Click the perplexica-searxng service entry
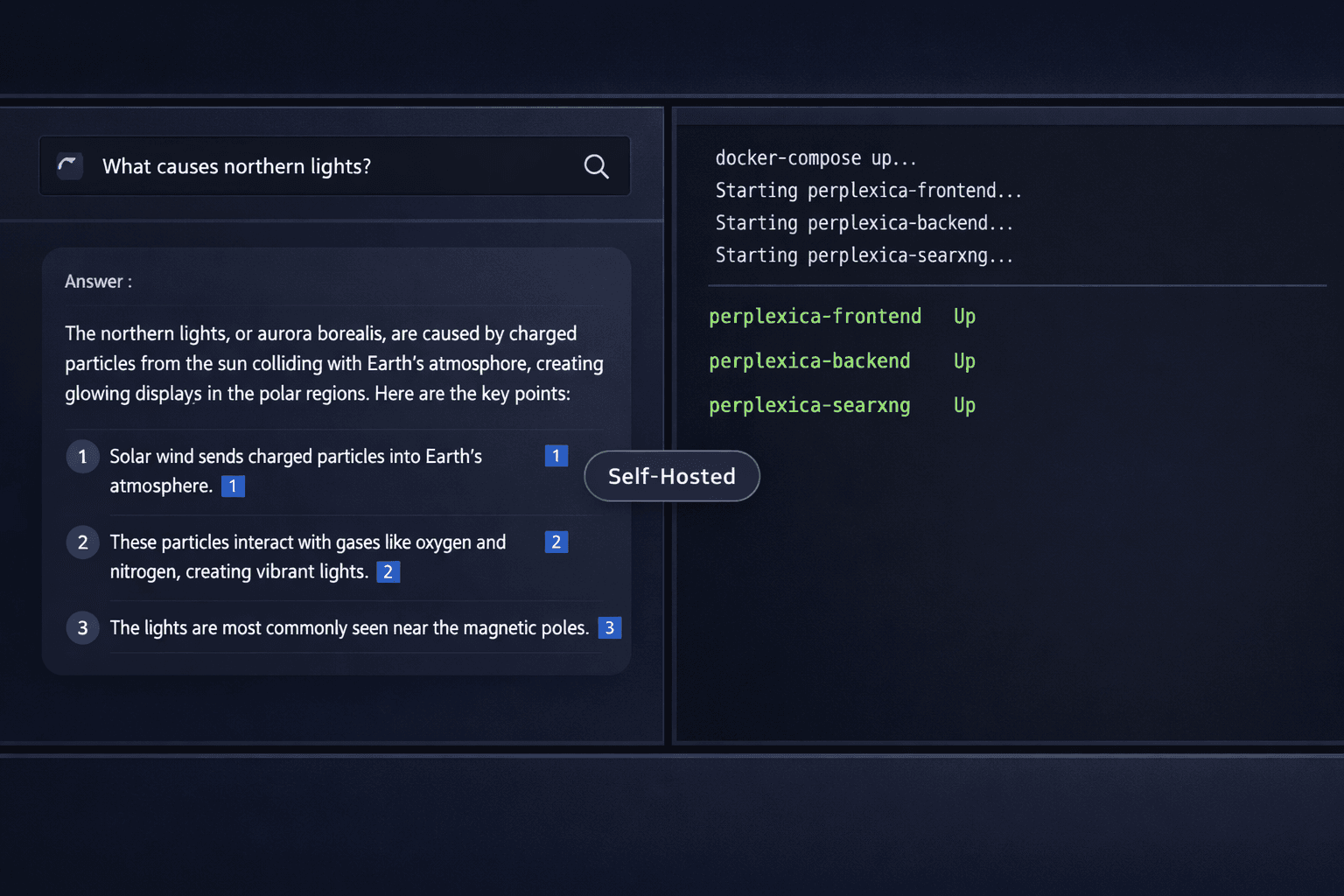 tap(809, 405)
